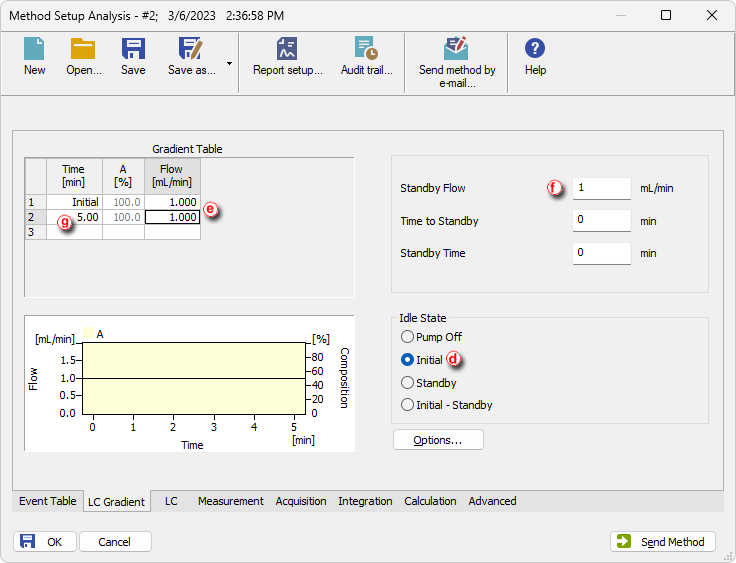Click the Send Method button
The height and width of the screenshot is (563, 736).
coord(663,542)
